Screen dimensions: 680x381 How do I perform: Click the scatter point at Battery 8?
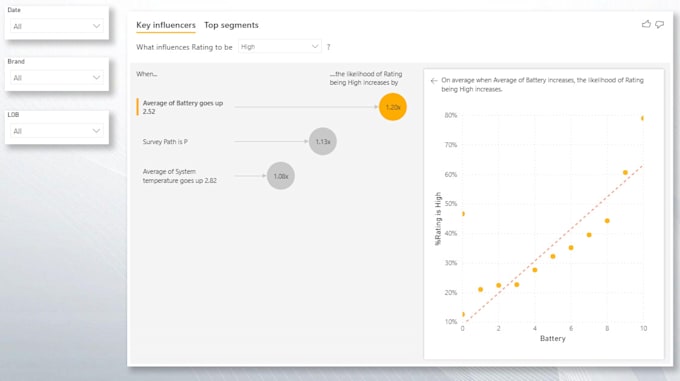click(607, 221)
